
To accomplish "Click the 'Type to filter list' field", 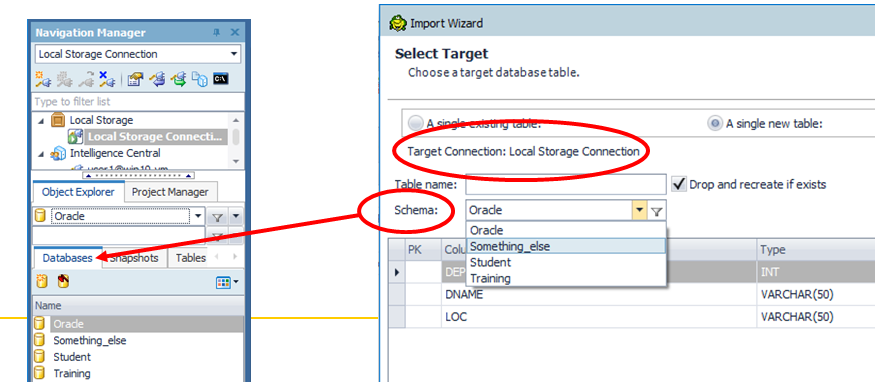I will [x=138, y=101].
